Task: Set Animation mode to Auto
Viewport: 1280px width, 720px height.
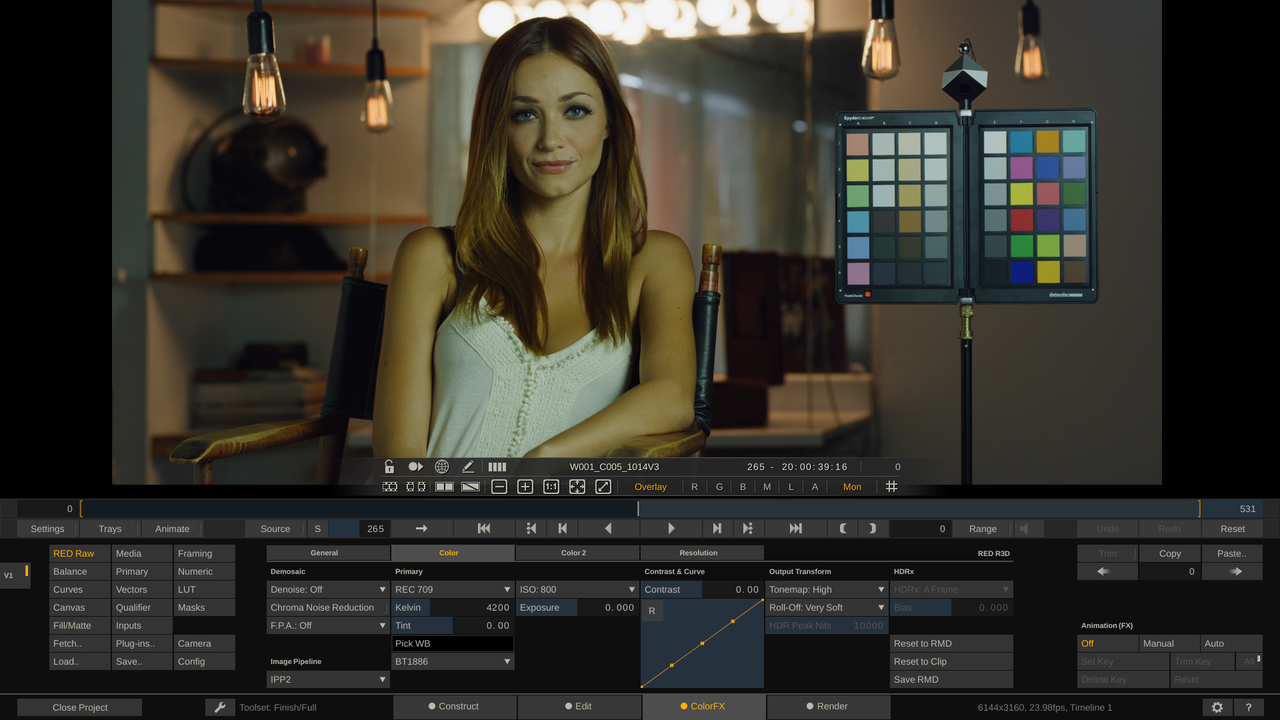Action: pyautogui.click(x=1232, y=644)
